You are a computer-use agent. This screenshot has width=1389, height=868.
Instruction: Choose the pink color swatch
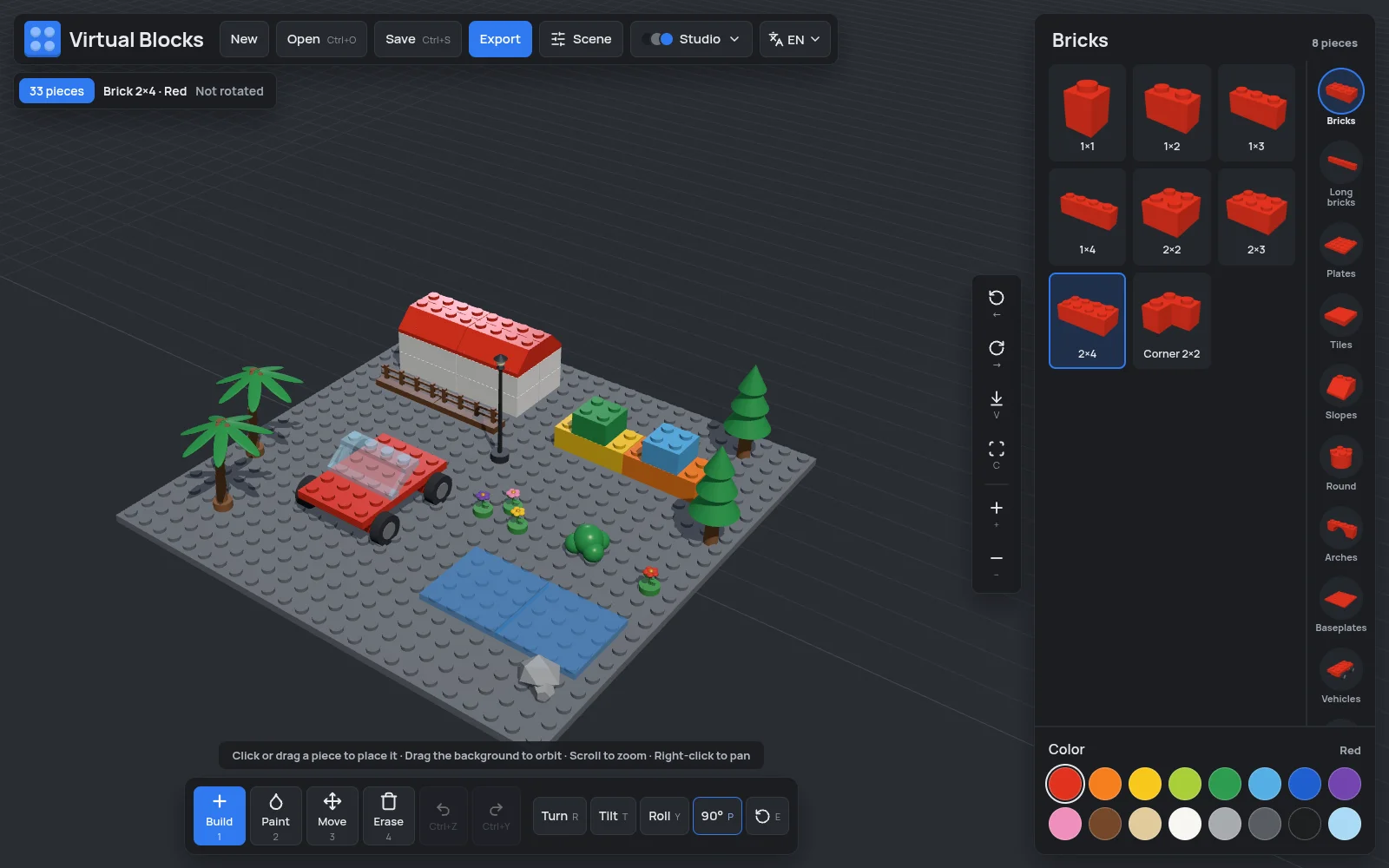[1065, 824]
